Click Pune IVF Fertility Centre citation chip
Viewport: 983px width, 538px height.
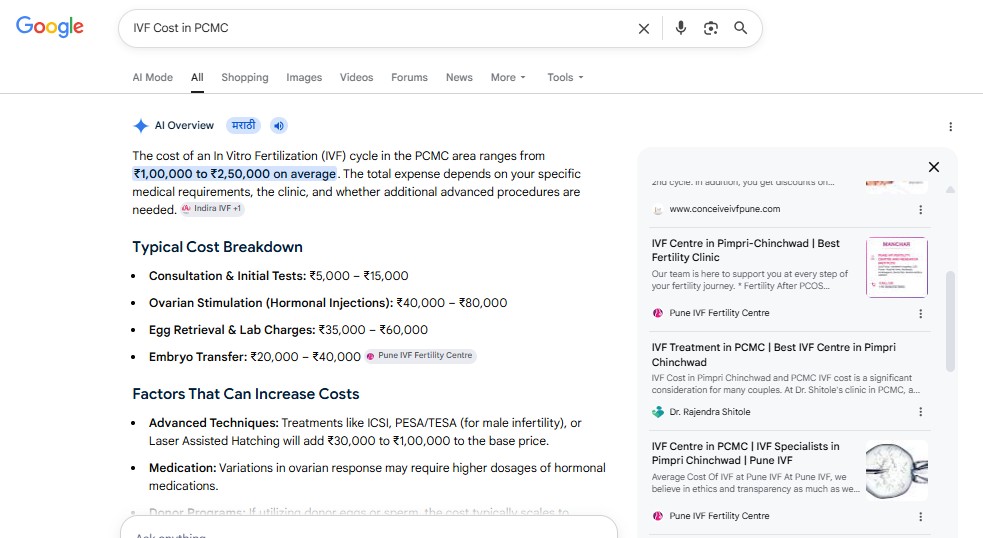coord(420,356)
